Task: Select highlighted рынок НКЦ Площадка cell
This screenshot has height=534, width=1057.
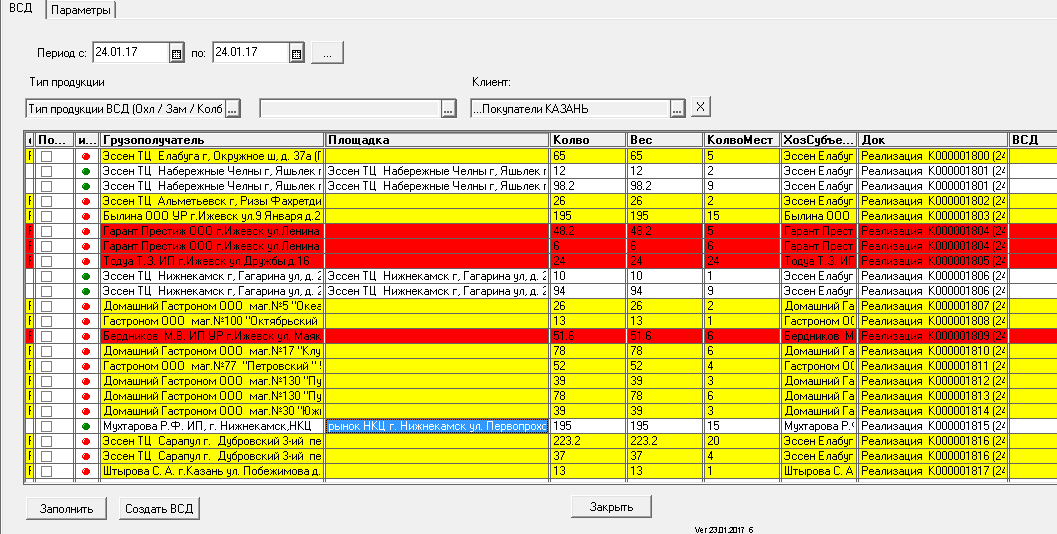Action: coord(437,426)
